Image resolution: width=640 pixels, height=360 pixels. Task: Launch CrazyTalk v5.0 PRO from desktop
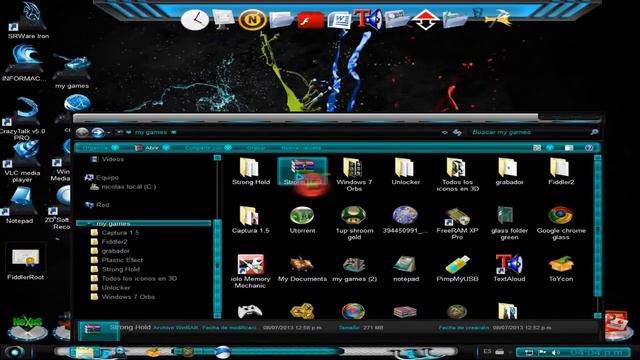click(x=22, y=118)
